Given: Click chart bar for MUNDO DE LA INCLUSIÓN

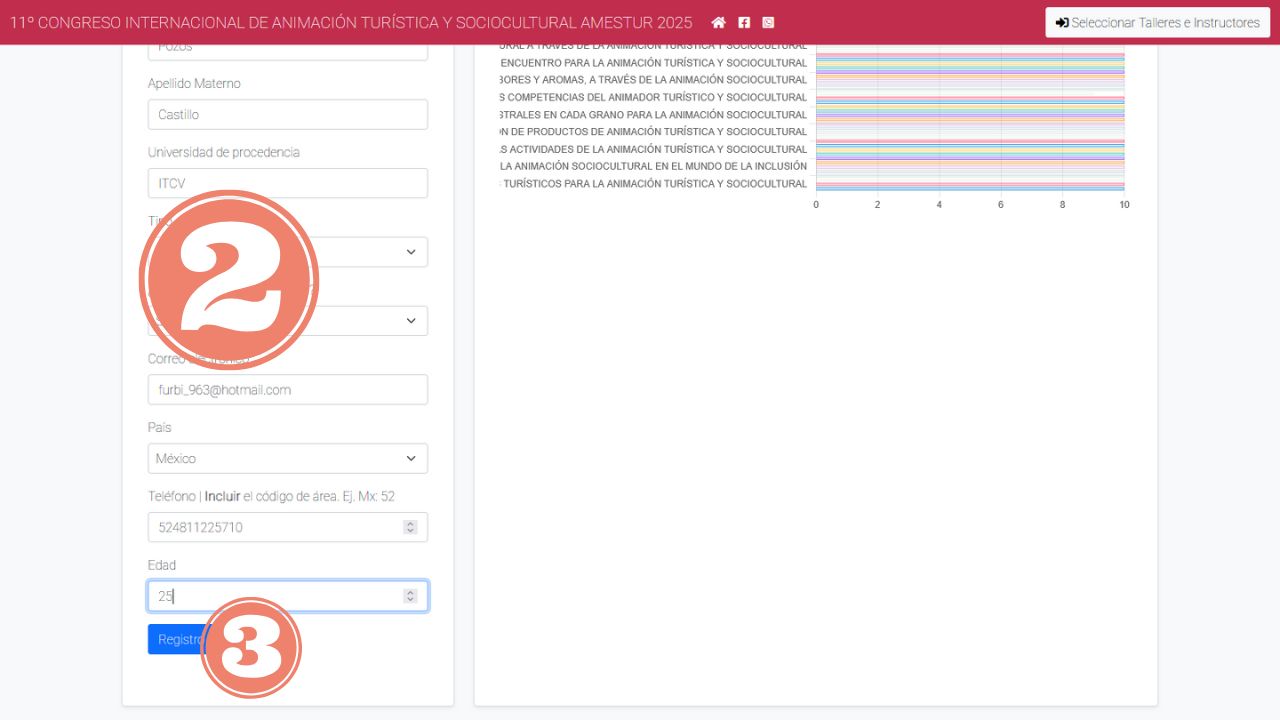Looking at the screenshot, I should coord(970,166).
